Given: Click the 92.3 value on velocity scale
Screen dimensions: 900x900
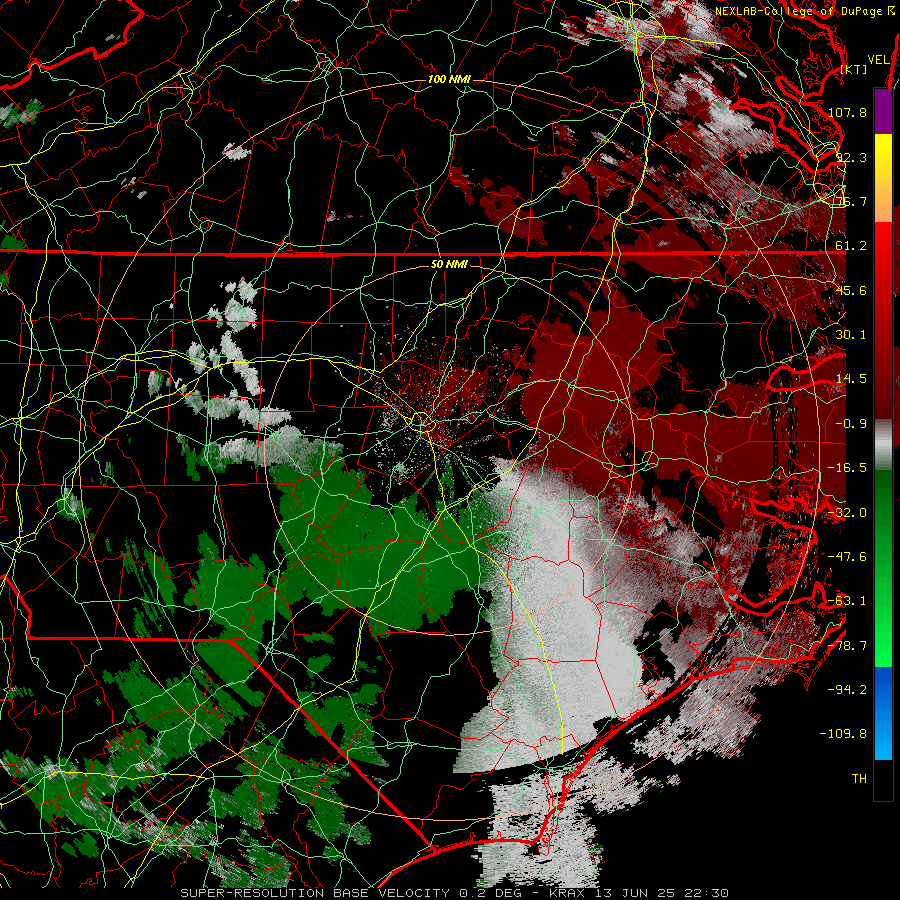Looking at the screenshot, I should coord(851,157).
